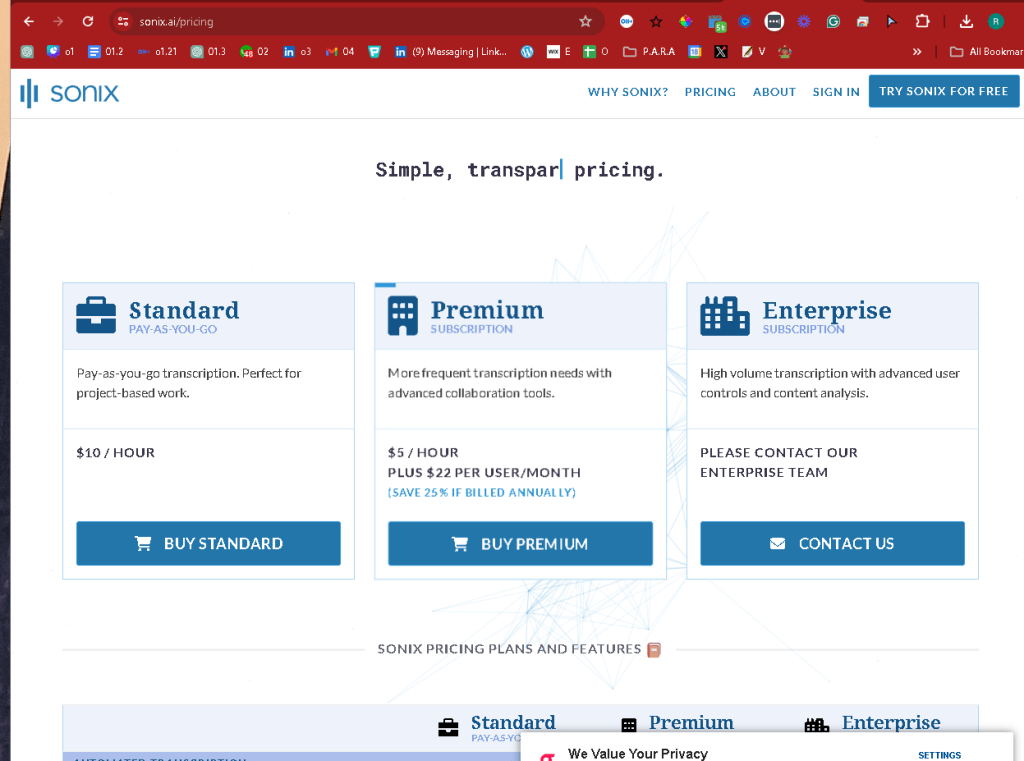The height and width of the screenshot is (761, 1024).
Task: Open the X (Twitter) bookmark
Action: 721,52
